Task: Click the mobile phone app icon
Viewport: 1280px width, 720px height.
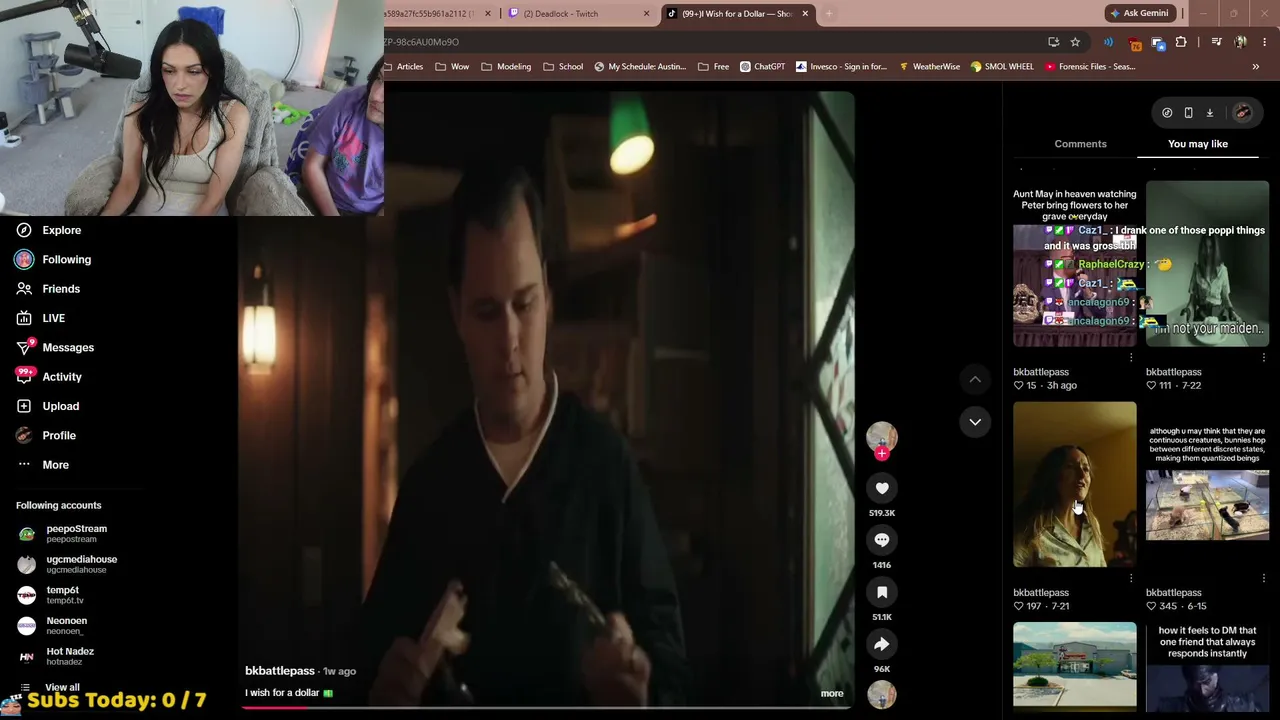Action: pos(1188,113)
